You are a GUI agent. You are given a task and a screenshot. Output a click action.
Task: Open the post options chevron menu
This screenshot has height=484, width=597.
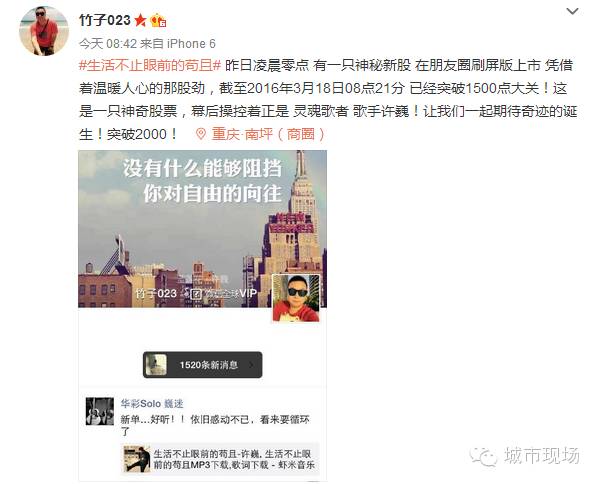tap(572, 12)
